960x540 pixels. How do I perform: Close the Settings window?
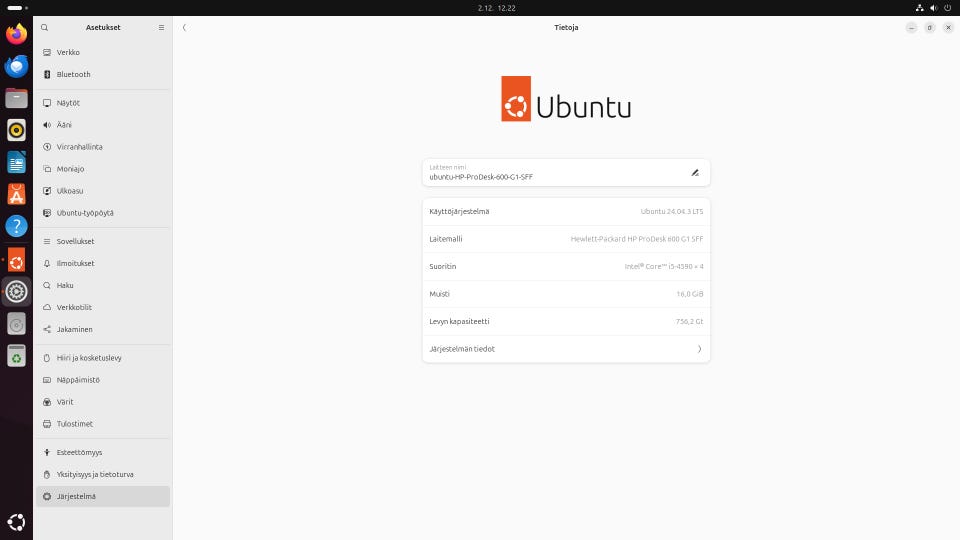(948, 28)
